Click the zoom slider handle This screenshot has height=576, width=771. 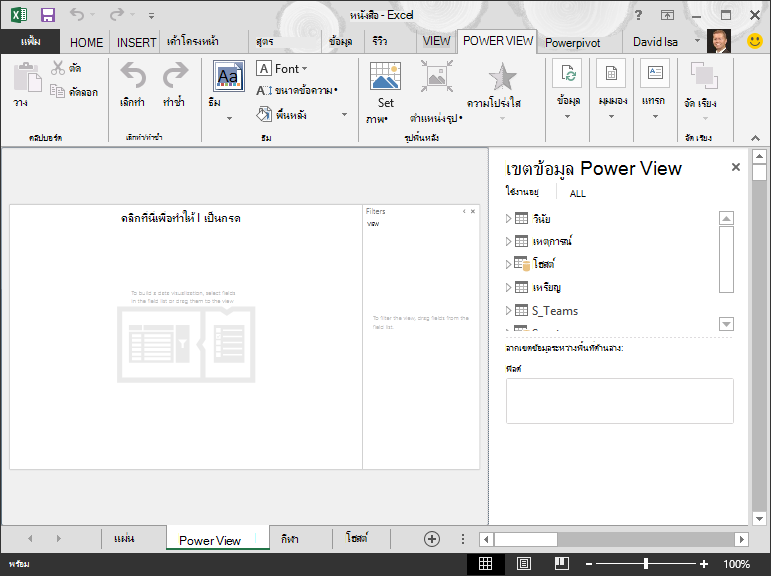coord(646,564)
